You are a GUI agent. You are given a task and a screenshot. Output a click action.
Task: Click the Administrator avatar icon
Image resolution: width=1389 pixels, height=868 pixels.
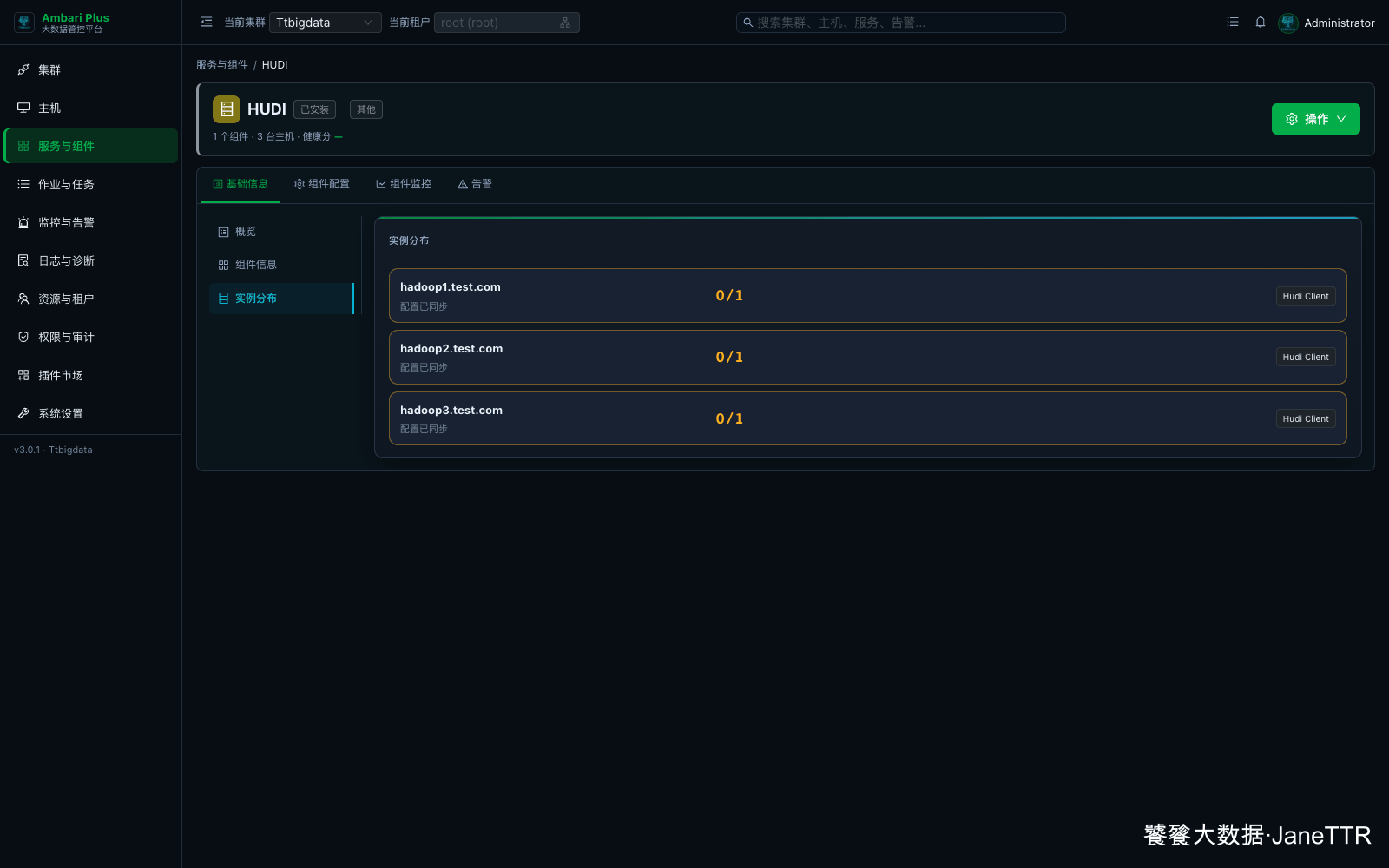click(x=1288, y=23)
